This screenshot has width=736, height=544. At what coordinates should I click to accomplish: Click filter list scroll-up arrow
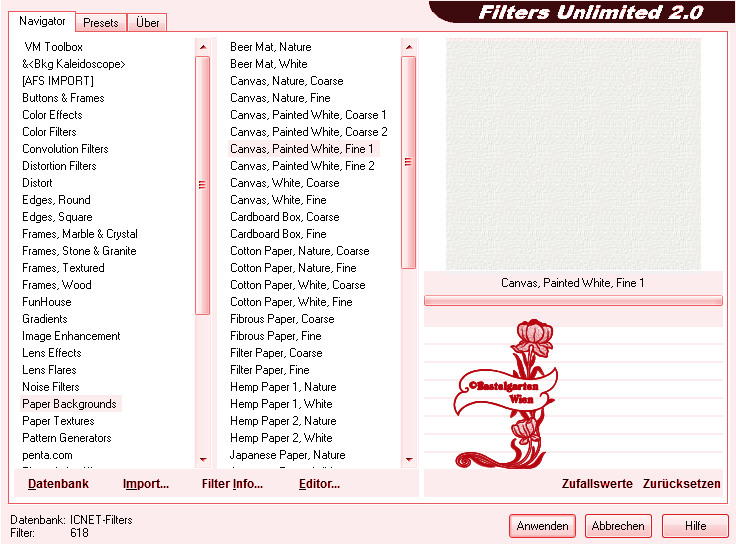point(409,47)
